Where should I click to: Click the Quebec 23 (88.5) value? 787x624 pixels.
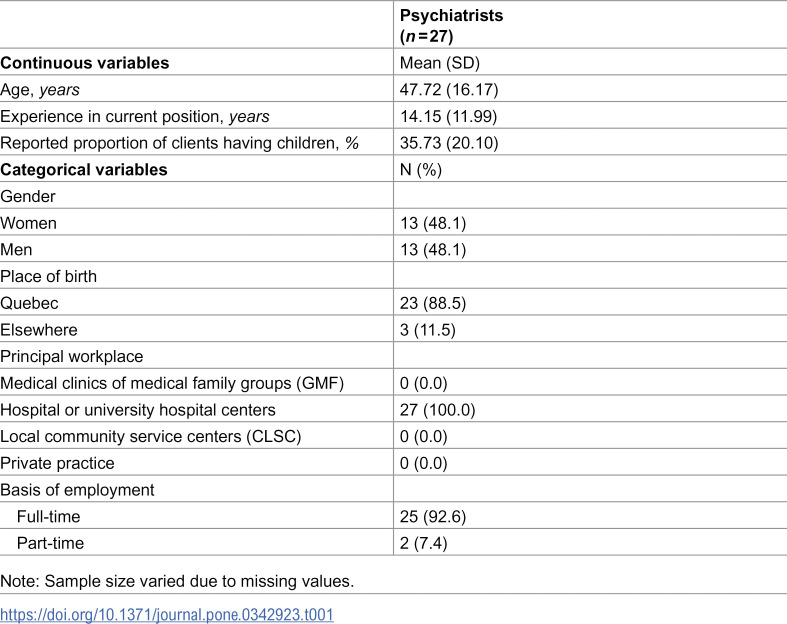(433, 303)
